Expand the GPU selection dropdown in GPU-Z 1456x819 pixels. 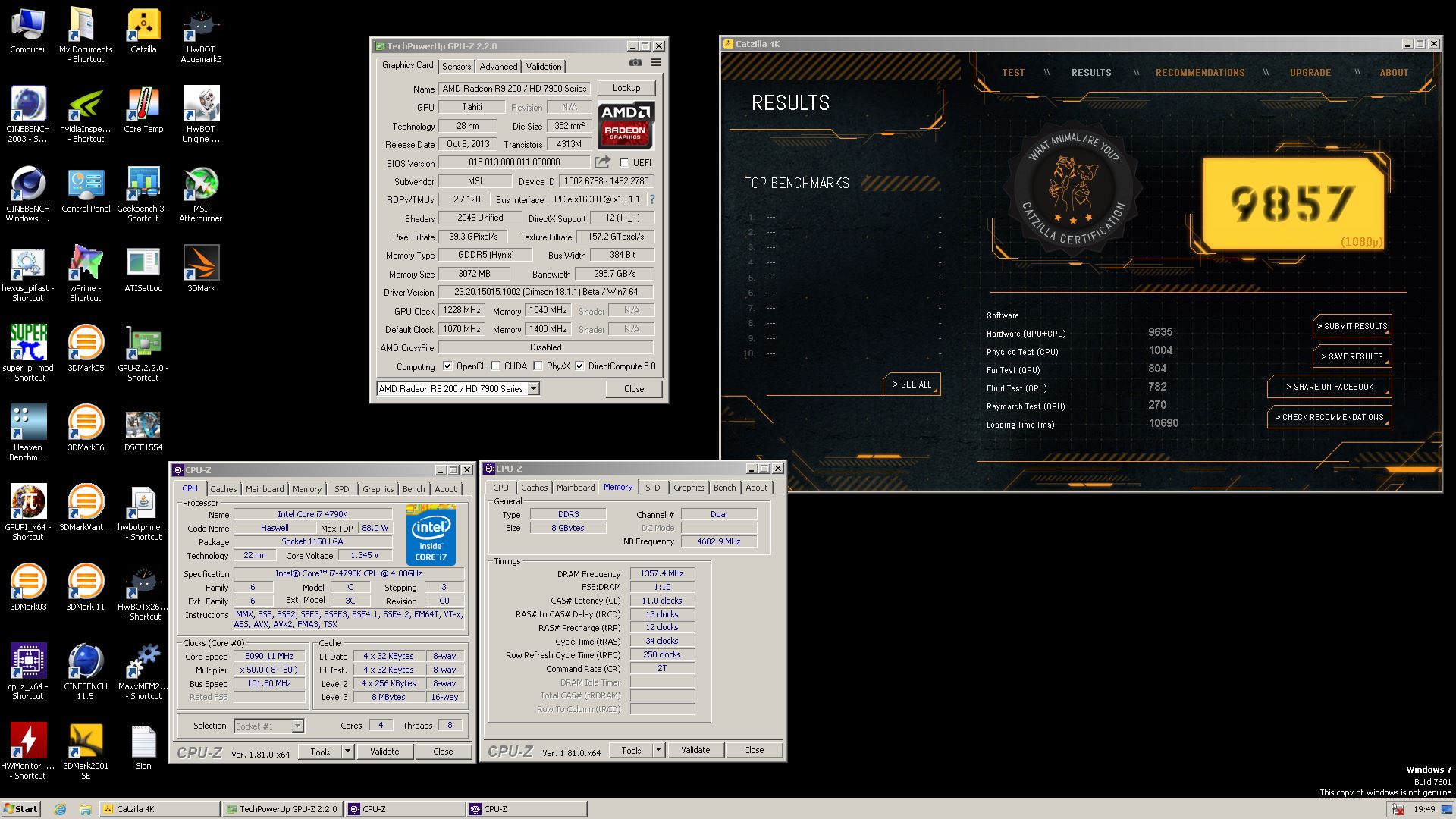[534, 388]
